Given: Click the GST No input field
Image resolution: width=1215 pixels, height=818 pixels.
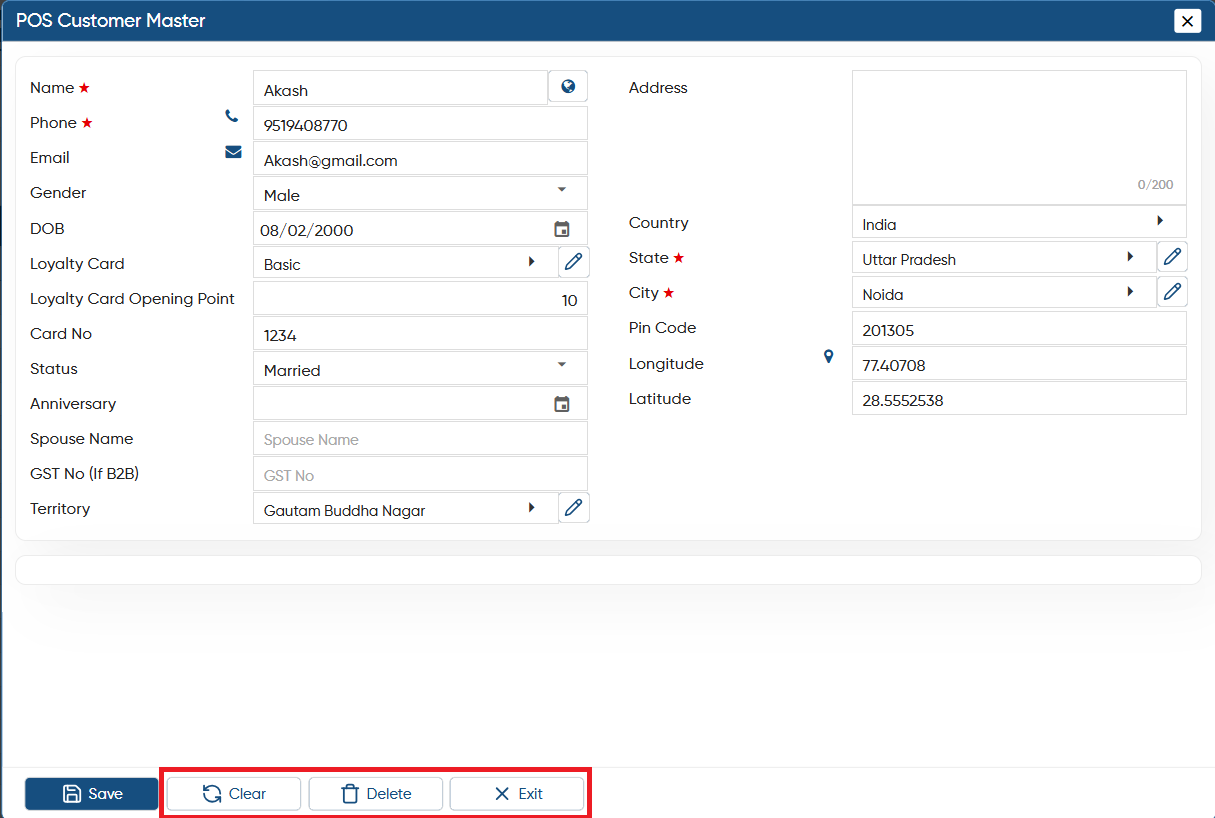Looking at the screenshot, I should [x=420, y=474].
